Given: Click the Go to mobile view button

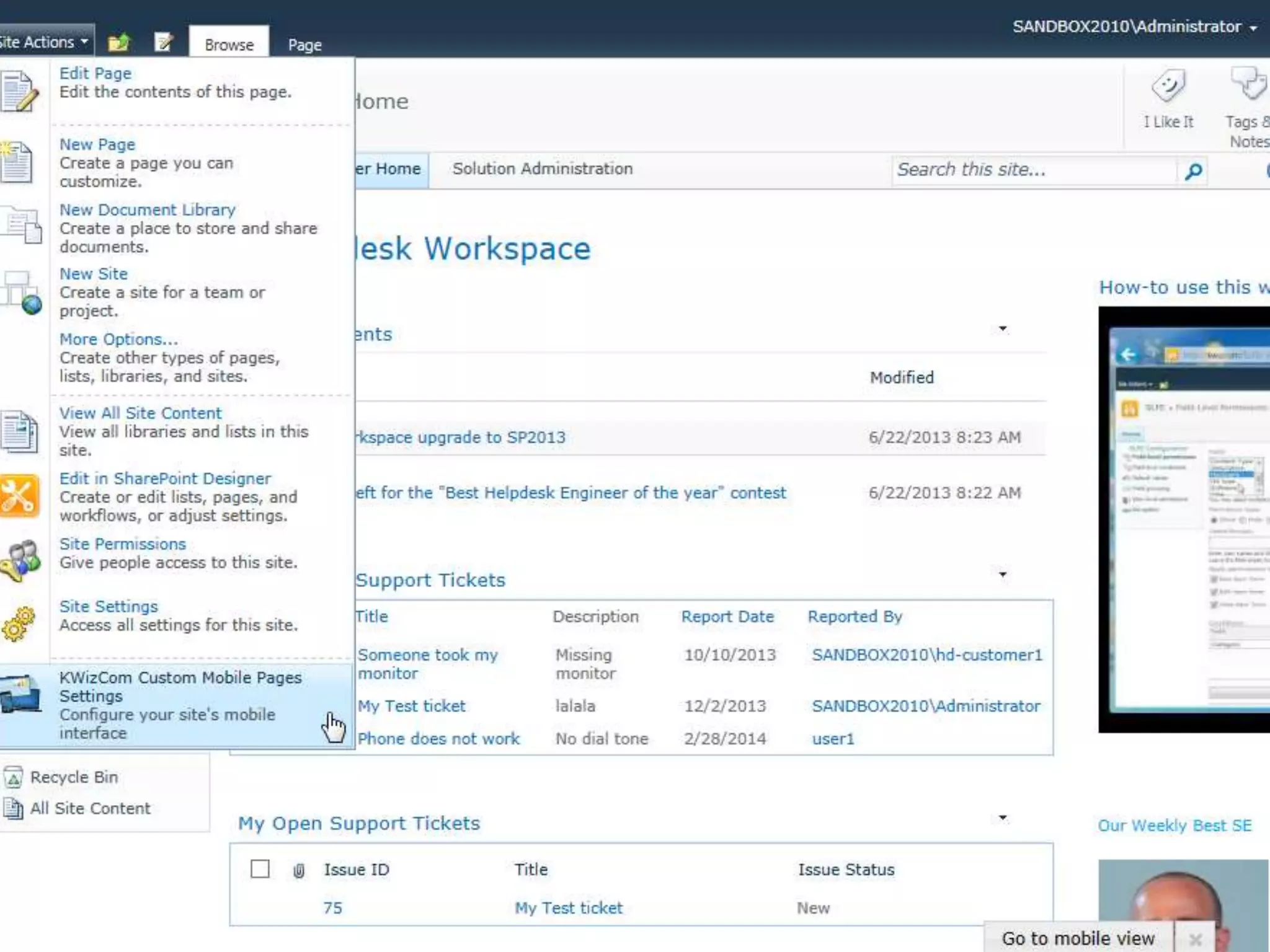Looking at the screenshot, I should point(1078,938).
